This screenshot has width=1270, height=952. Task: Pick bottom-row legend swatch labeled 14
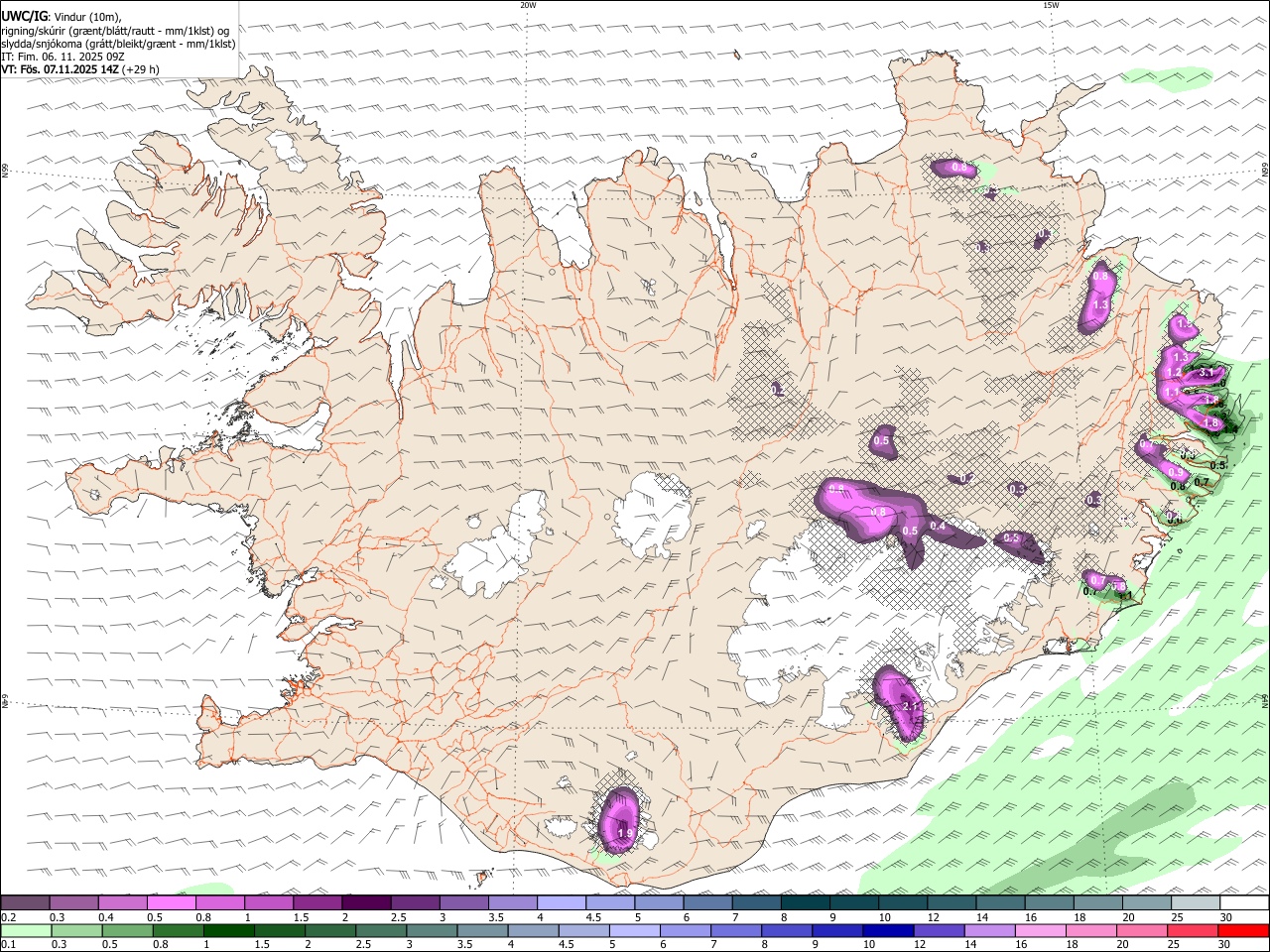pos(988,931)
